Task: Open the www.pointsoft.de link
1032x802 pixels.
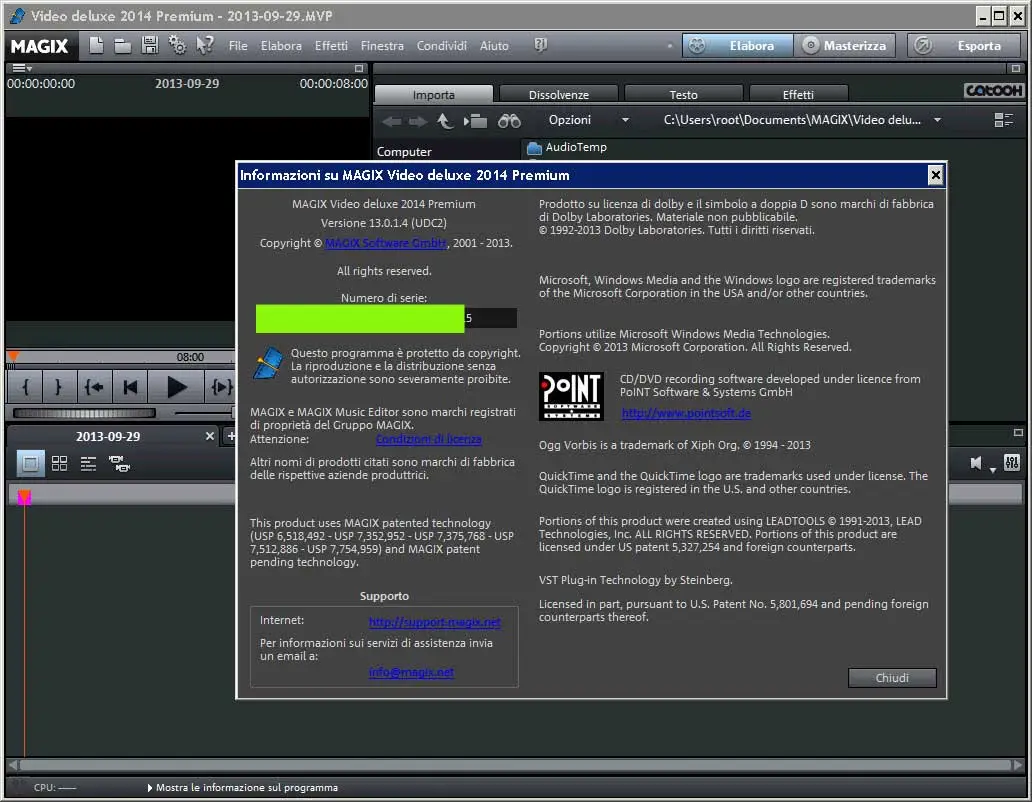Action: click(x=686, y=413)
